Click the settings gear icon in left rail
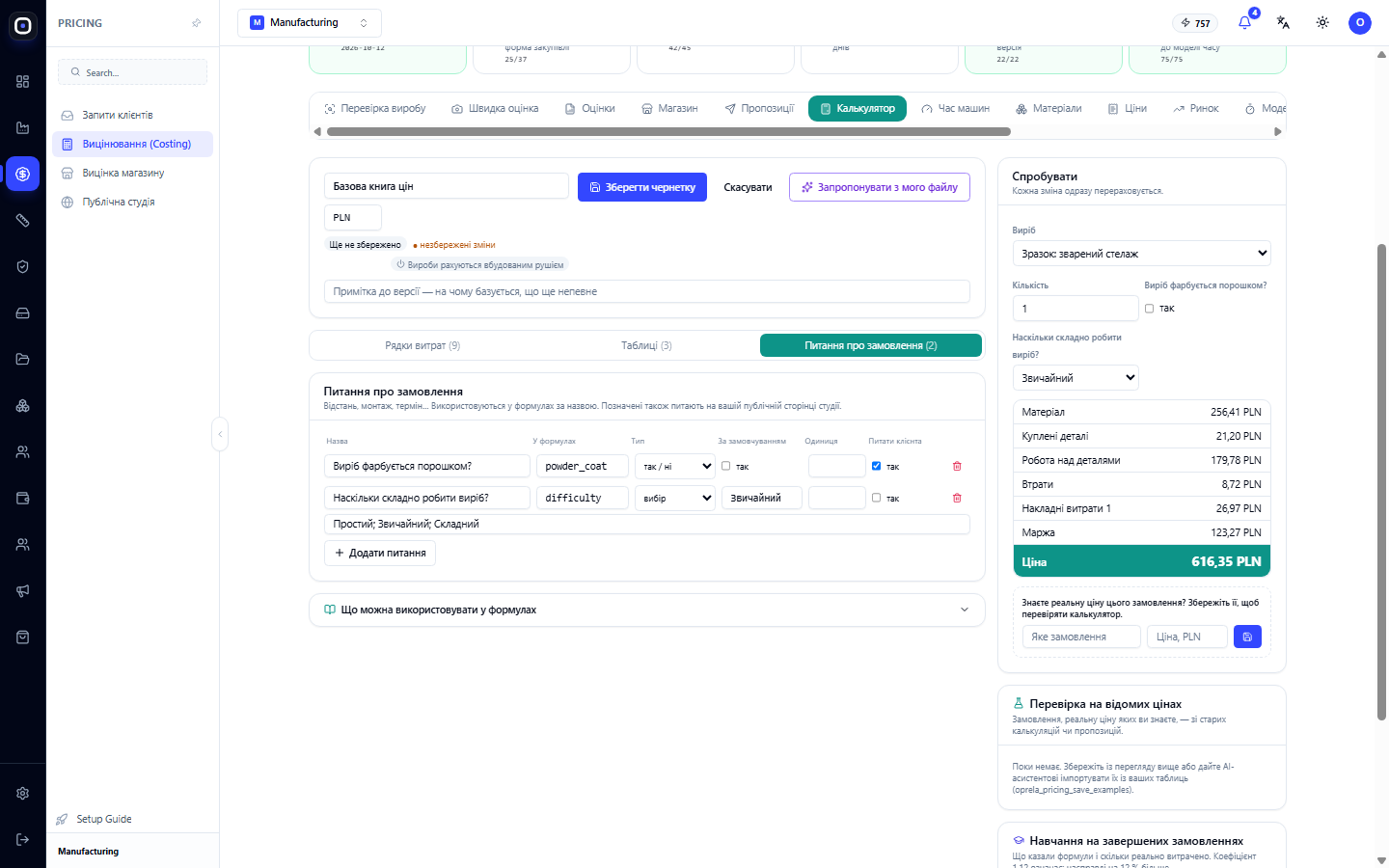The height and width of the screenshot is (868, 1389). (23, 794)
